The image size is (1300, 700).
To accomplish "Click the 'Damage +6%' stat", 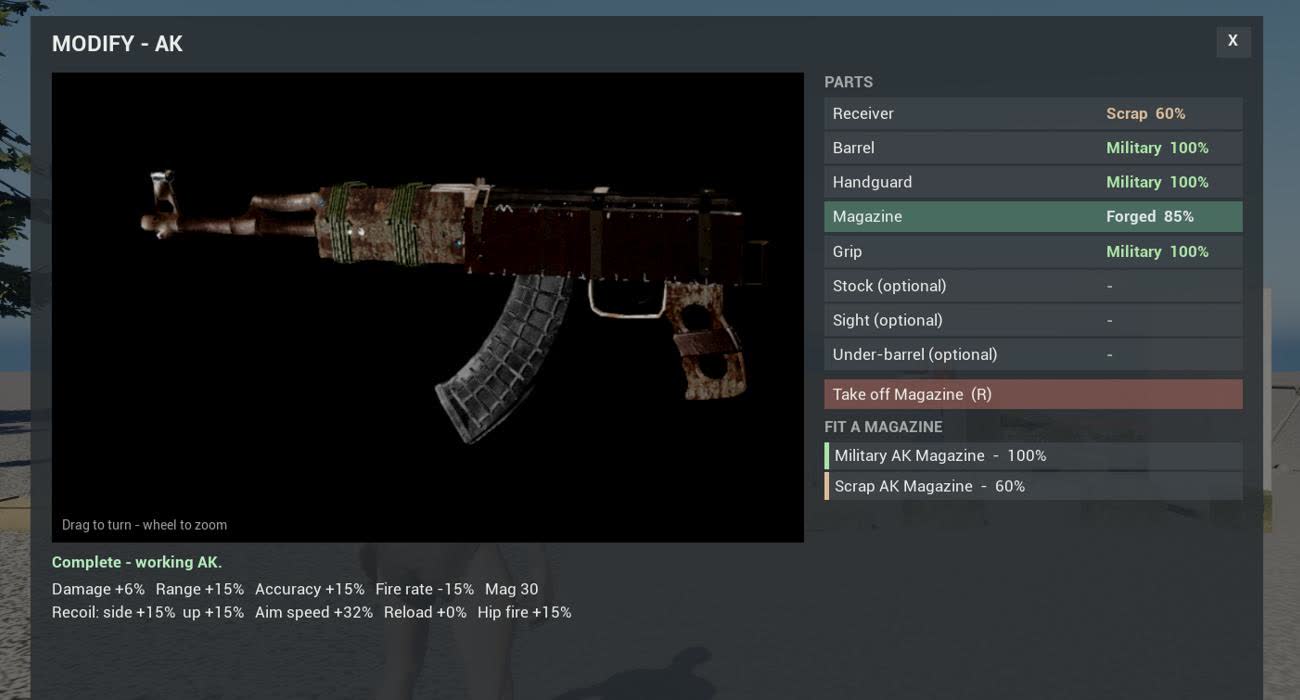I will (98, 589).
